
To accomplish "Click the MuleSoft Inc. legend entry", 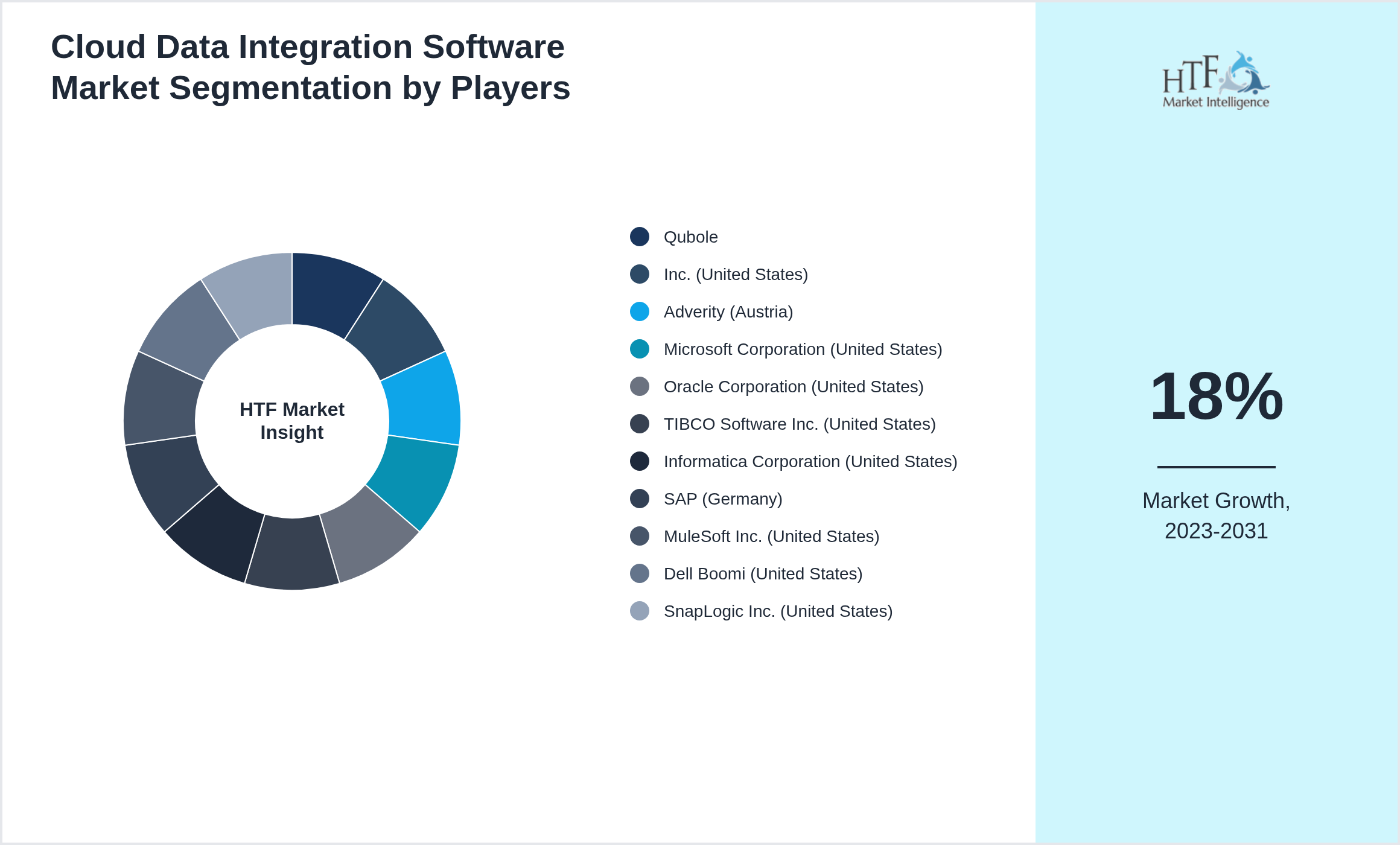I will point(771,536).
